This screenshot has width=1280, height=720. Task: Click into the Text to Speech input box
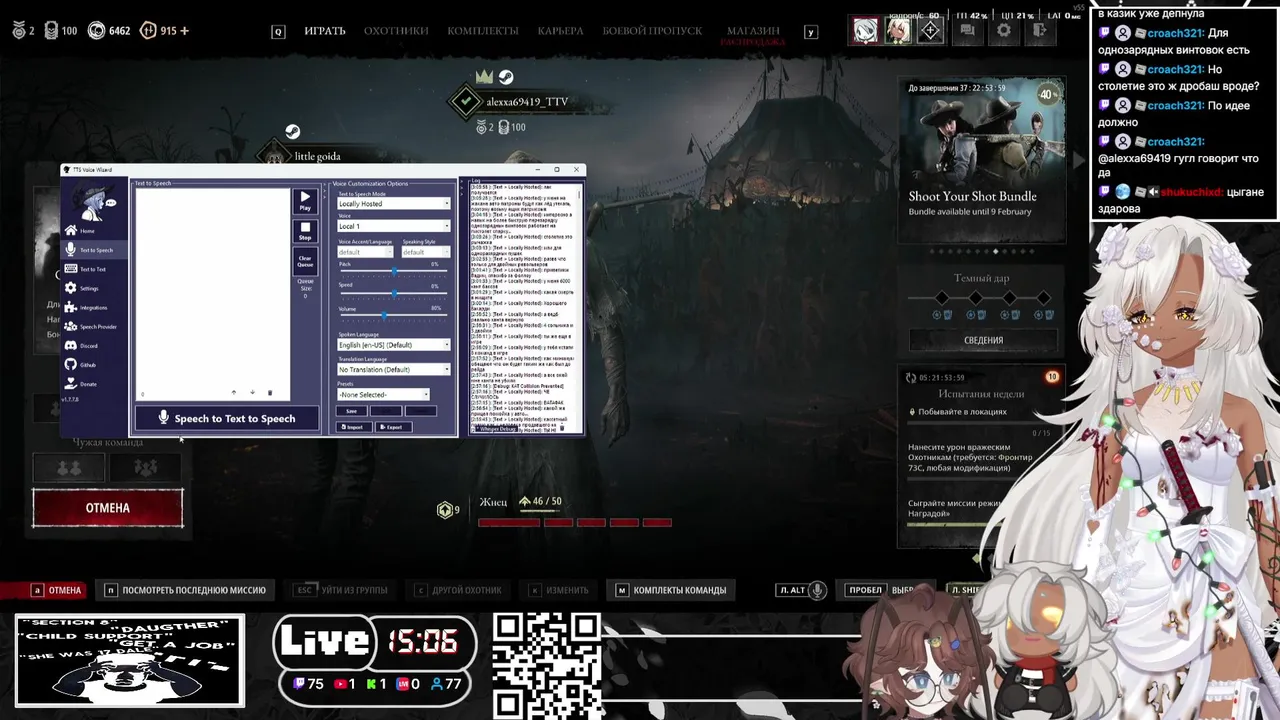coord(212,292)
